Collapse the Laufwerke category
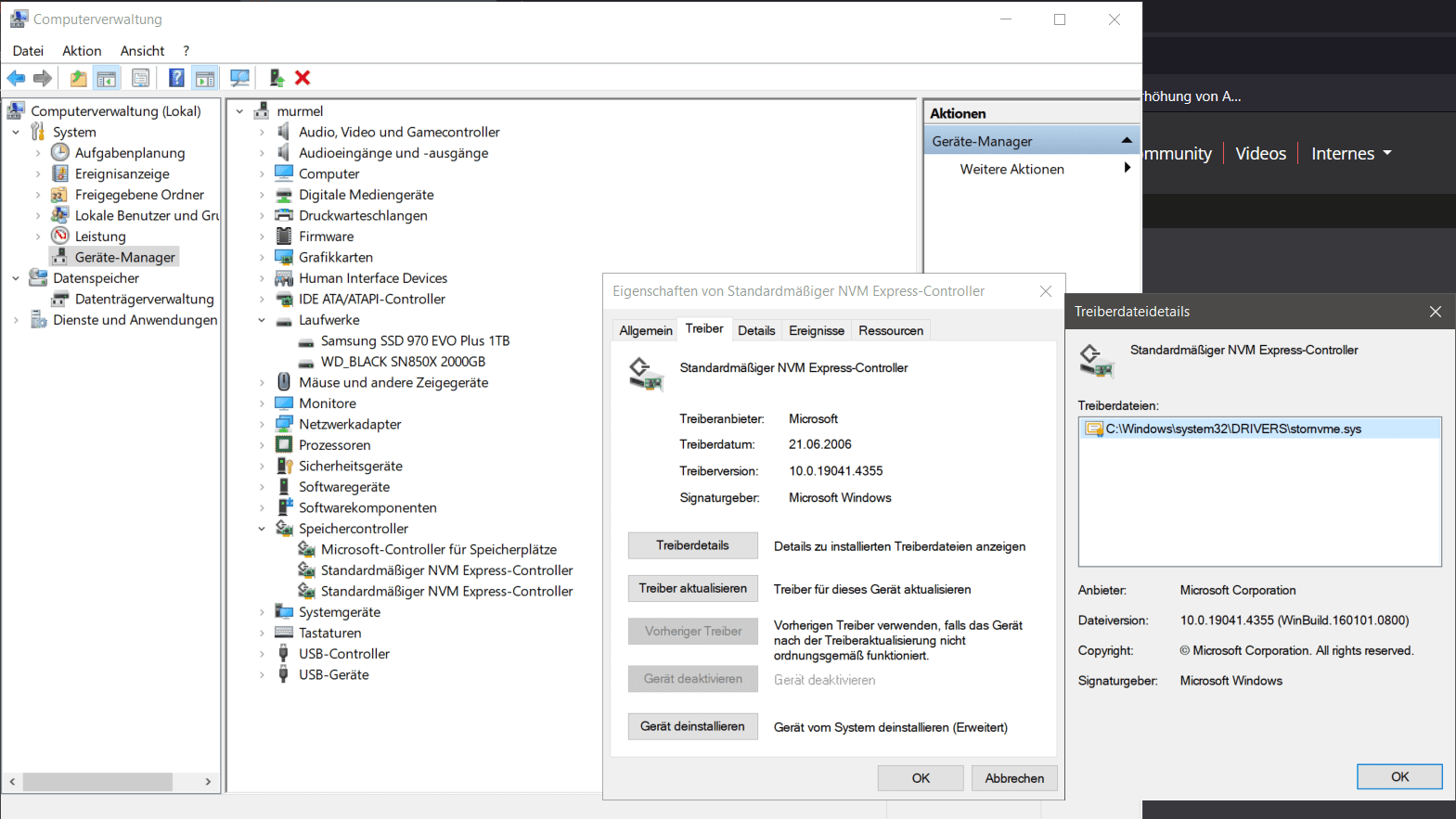The image size is (1456, 819). coord(262,320)
